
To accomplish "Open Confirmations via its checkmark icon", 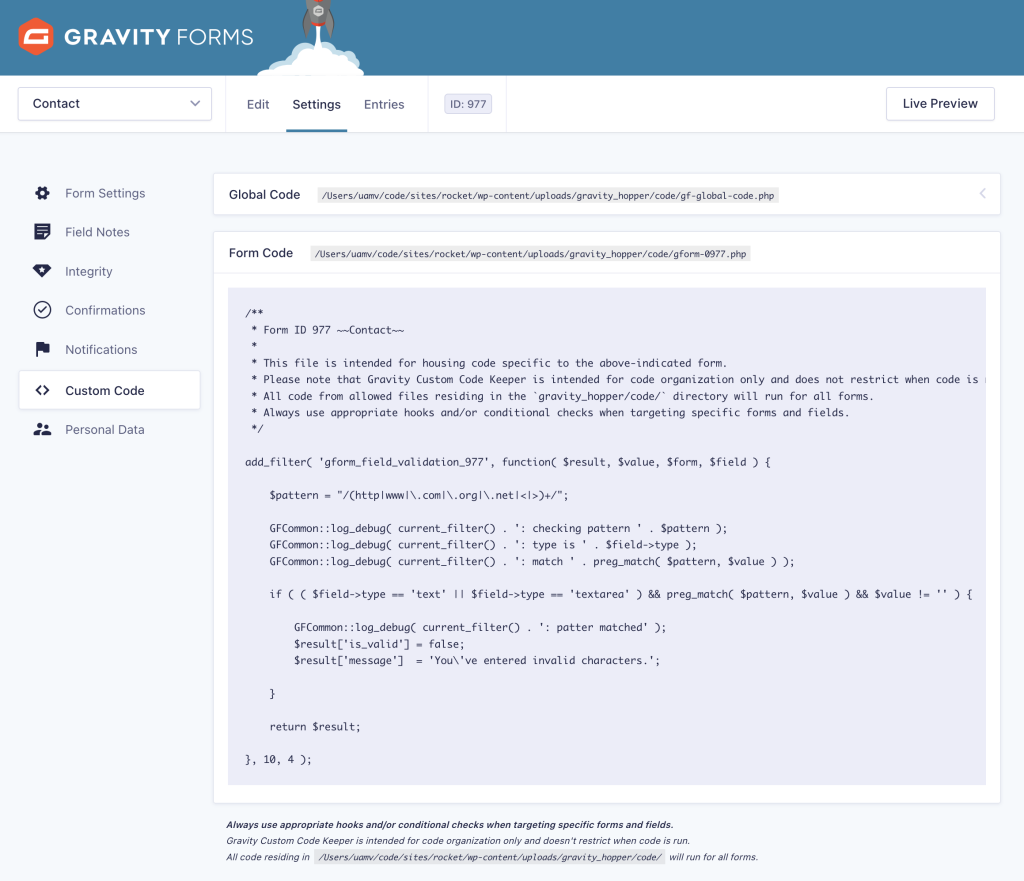I will click(x=41, y=310).
